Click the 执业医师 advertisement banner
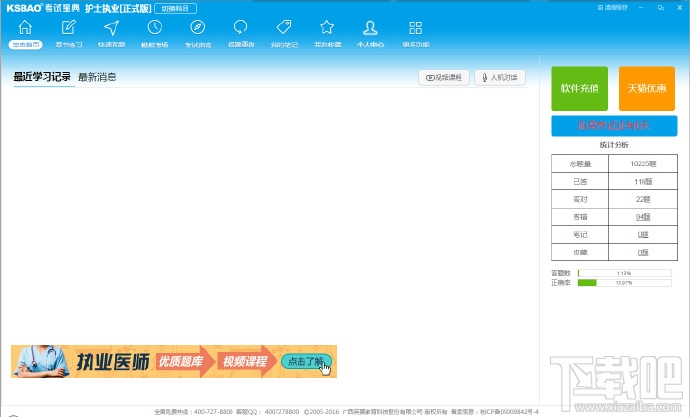 point(174,361)
